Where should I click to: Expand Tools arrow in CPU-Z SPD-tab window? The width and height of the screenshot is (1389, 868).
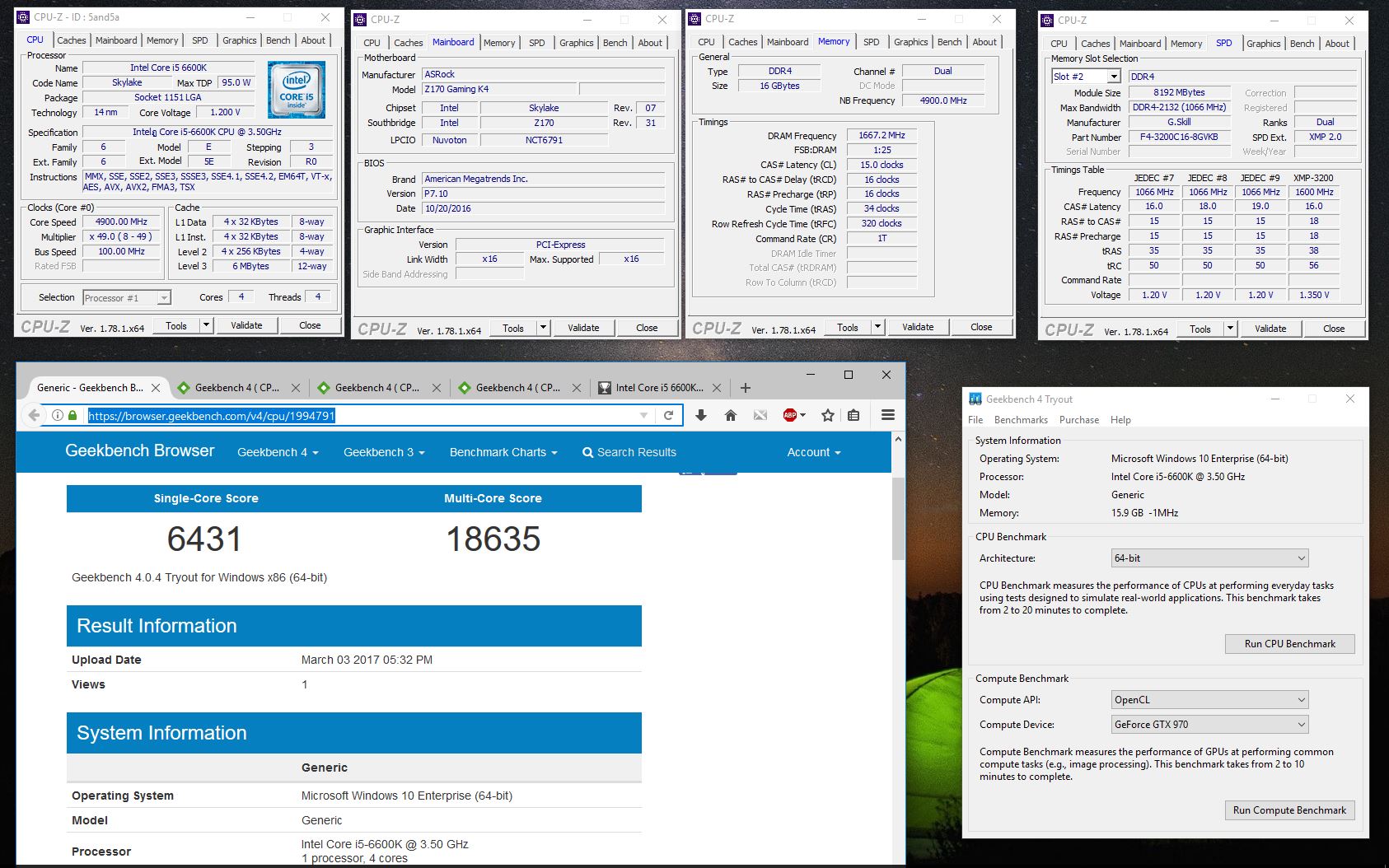(1230, 329)
